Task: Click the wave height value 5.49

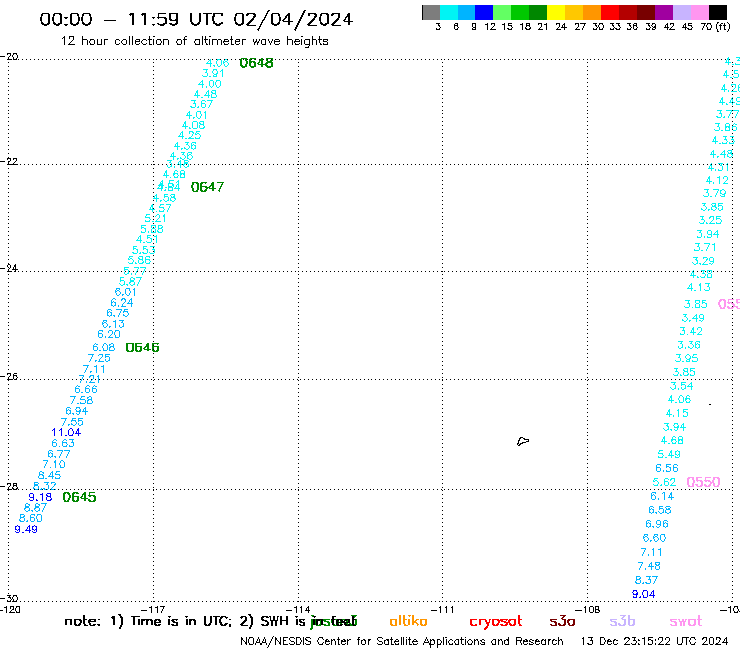Action: click(x=669, y=454)
